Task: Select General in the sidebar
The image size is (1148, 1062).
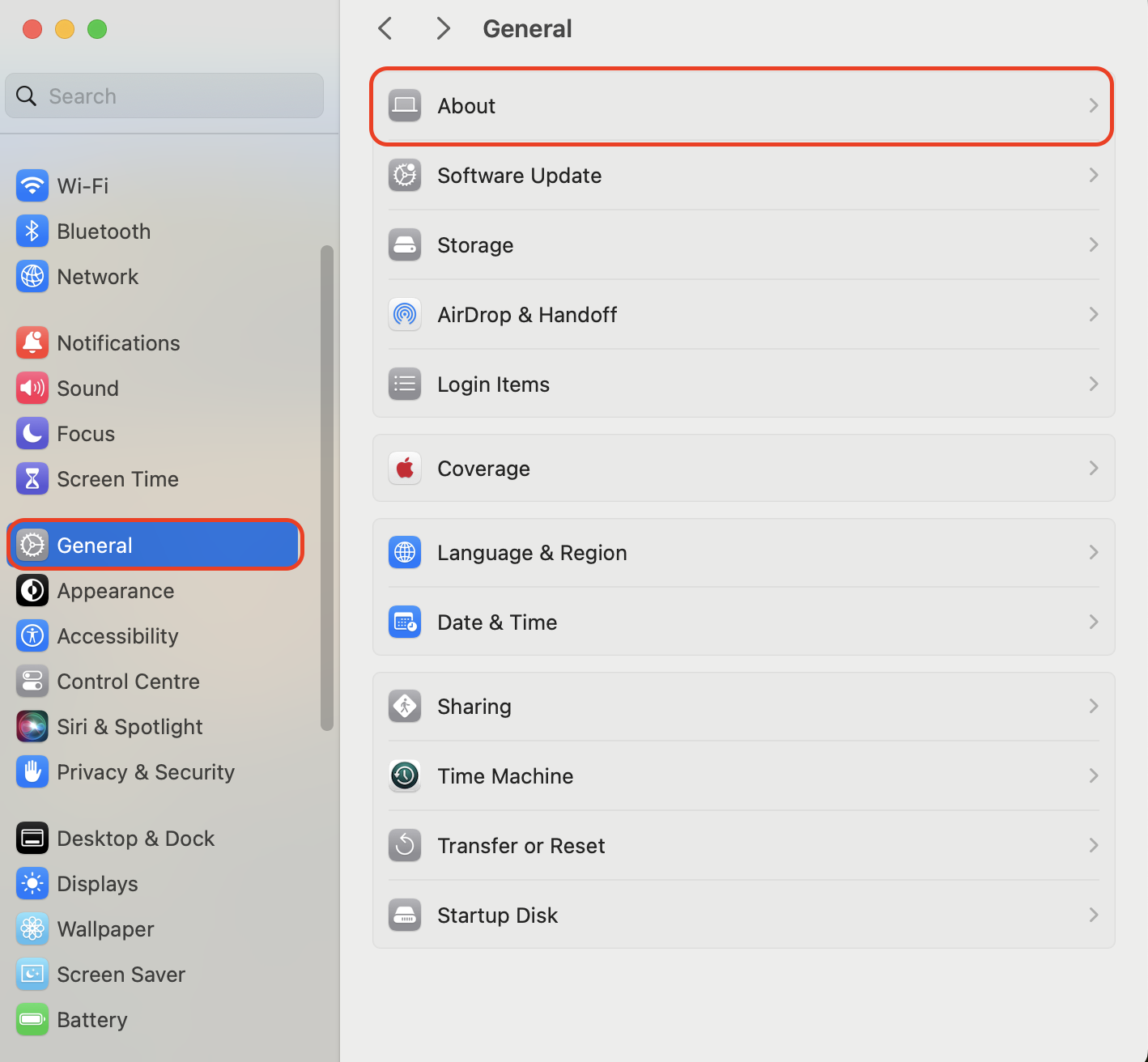Action: click(155, 546)
